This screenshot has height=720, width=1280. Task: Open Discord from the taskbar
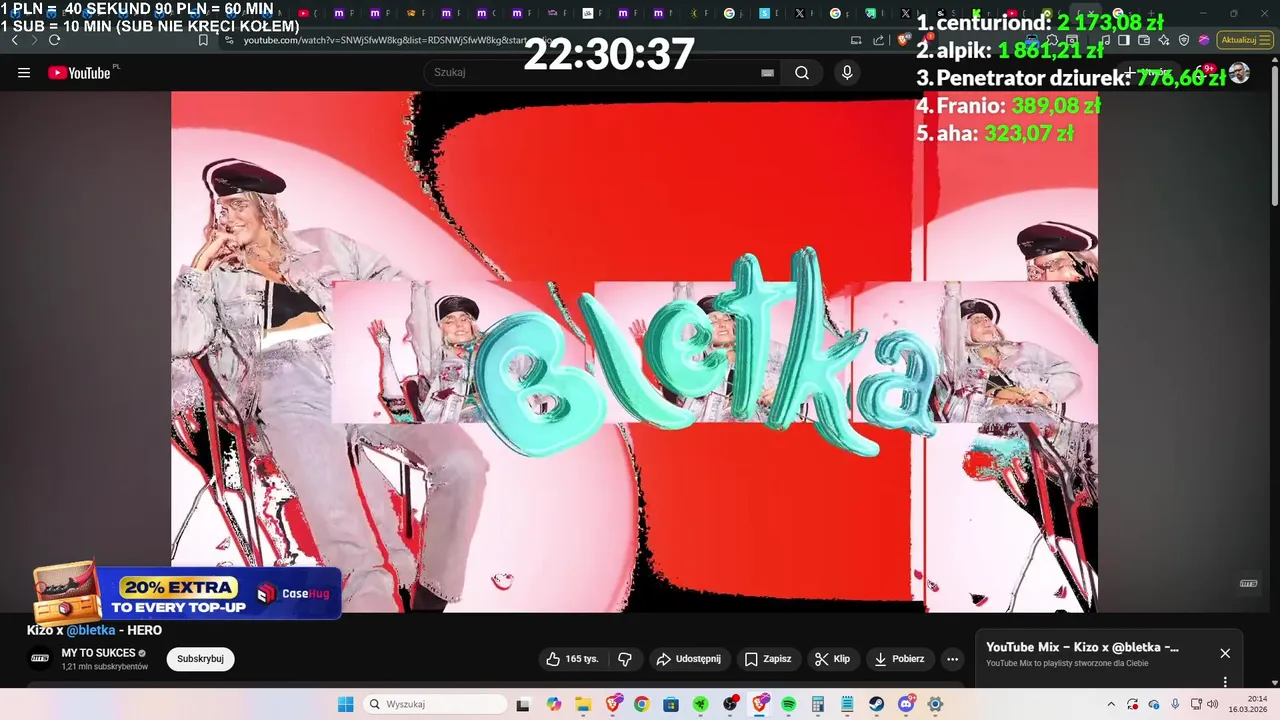click(907, 704)
